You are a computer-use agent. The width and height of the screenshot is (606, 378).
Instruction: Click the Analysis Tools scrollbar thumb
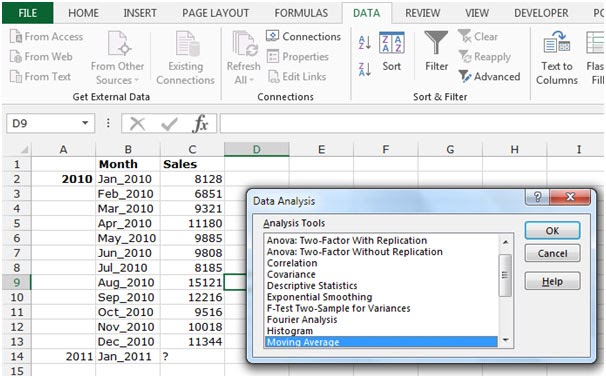(x=505, y=275)
